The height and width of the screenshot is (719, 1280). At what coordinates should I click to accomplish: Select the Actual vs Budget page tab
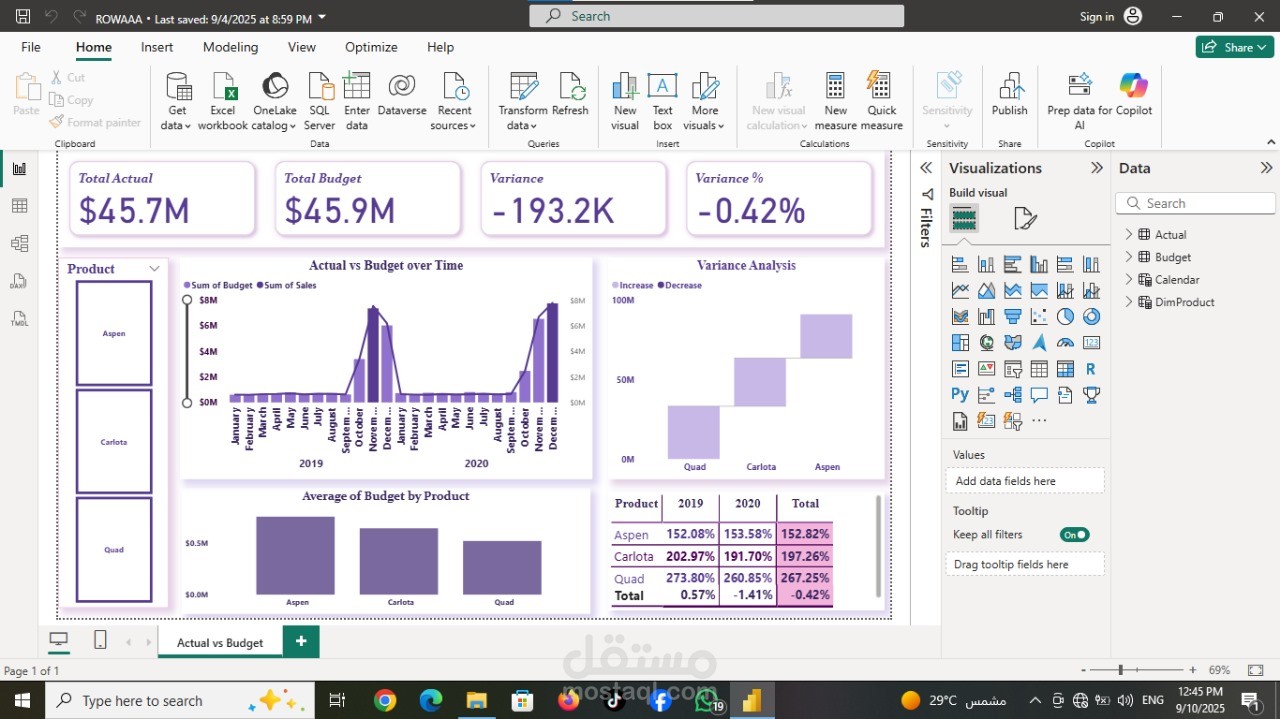click(220, 643)
